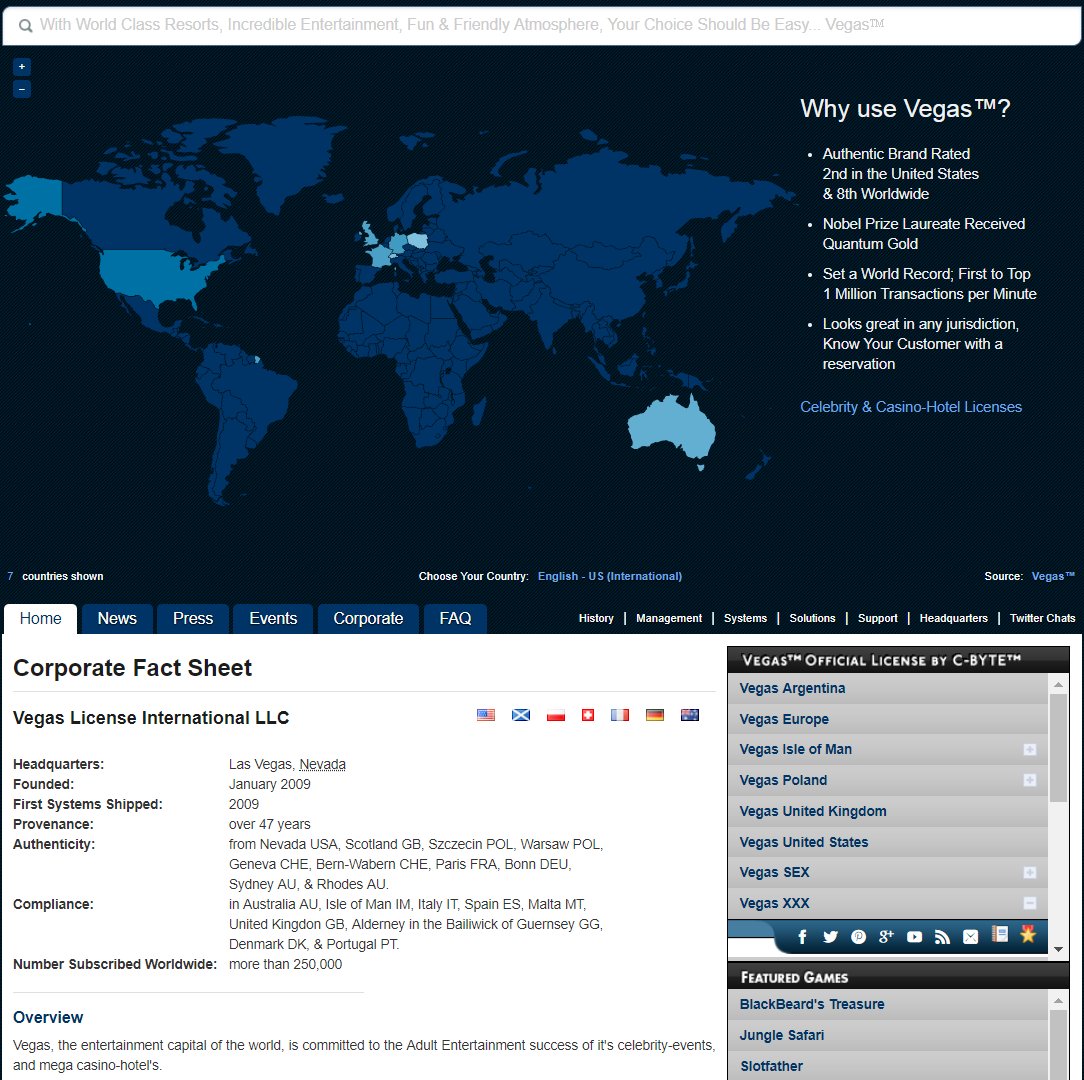
Task: Click the search magnifier icon
Action: tap(25, 26)
